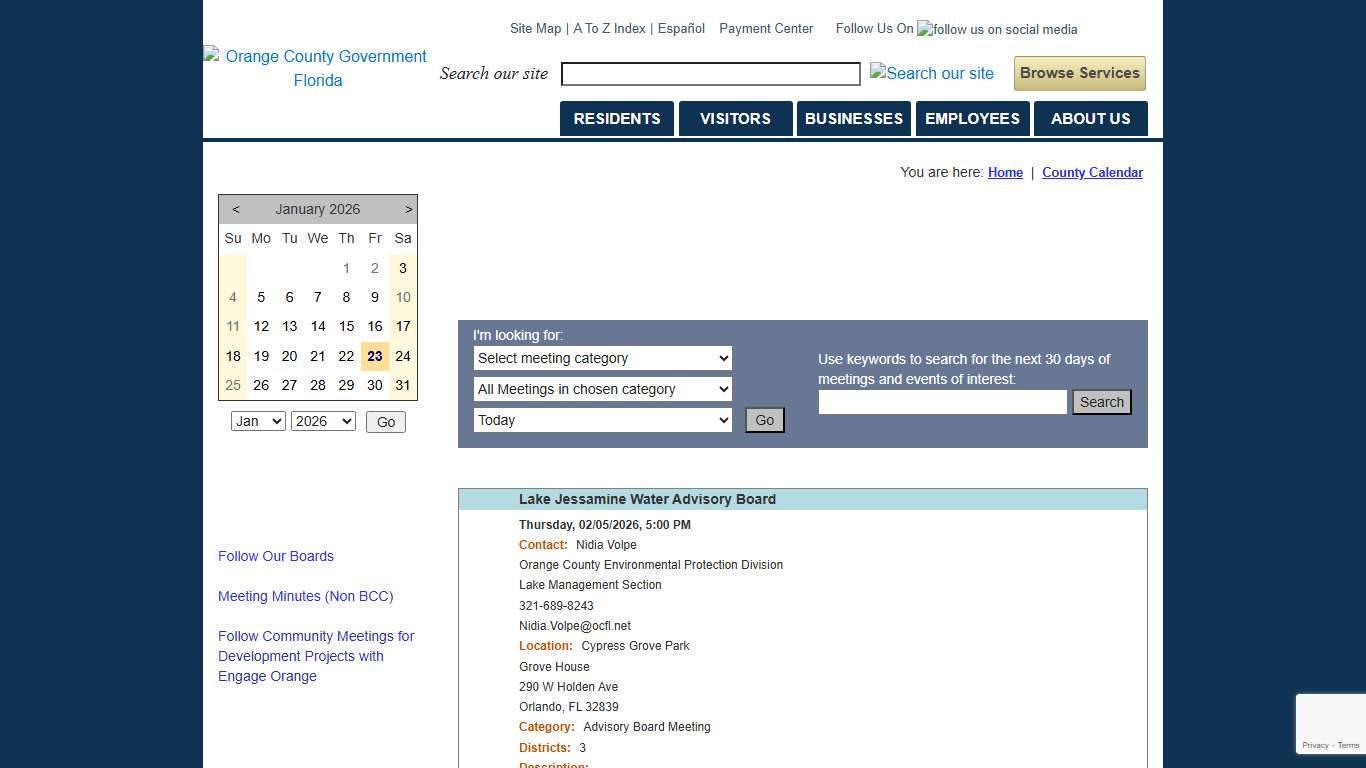The height and width of the screenshot is (768, 1366).
Task: Click the Orange County Government Florida logo
Action: pyautogui.click(x=315, y=68)
